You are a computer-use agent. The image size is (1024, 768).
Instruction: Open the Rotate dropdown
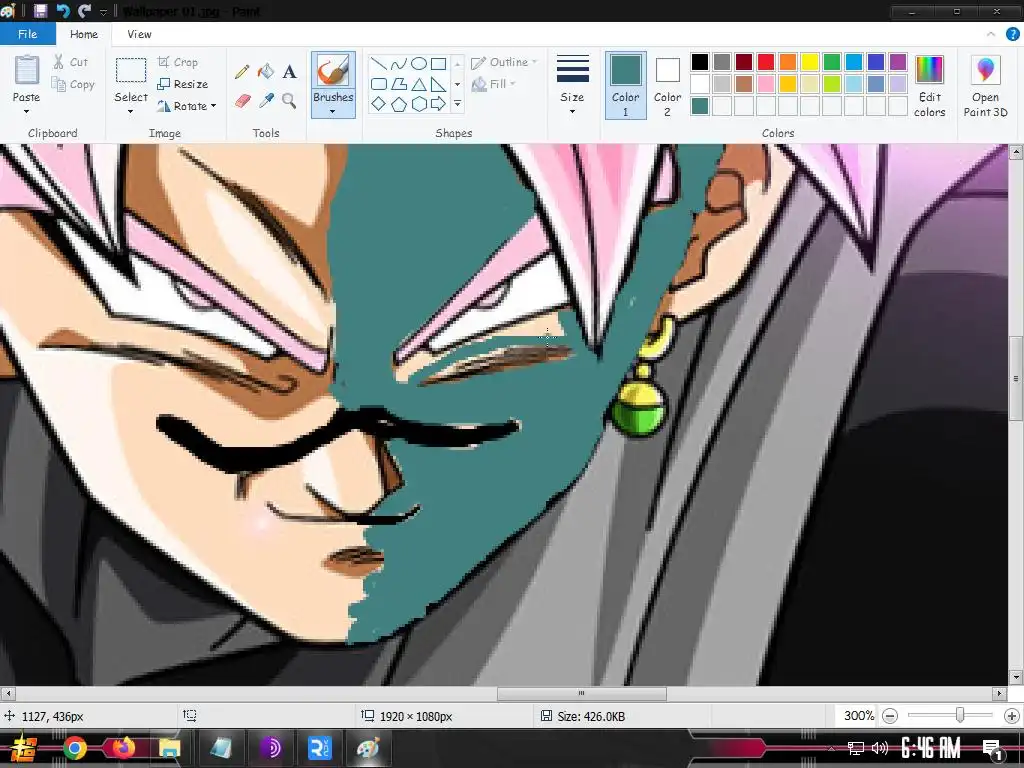[x=187, y=106]
